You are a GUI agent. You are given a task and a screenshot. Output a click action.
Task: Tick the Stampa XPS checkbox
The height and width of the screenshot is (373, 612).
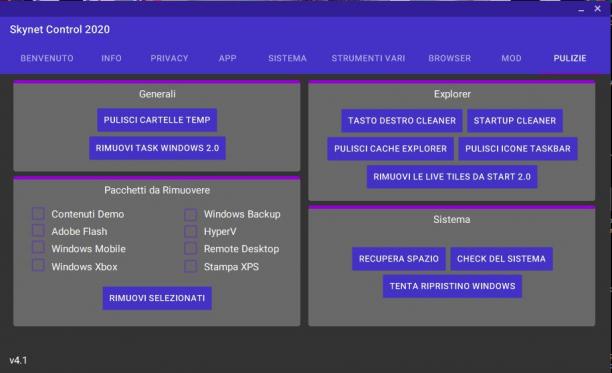tap(190, 266)
